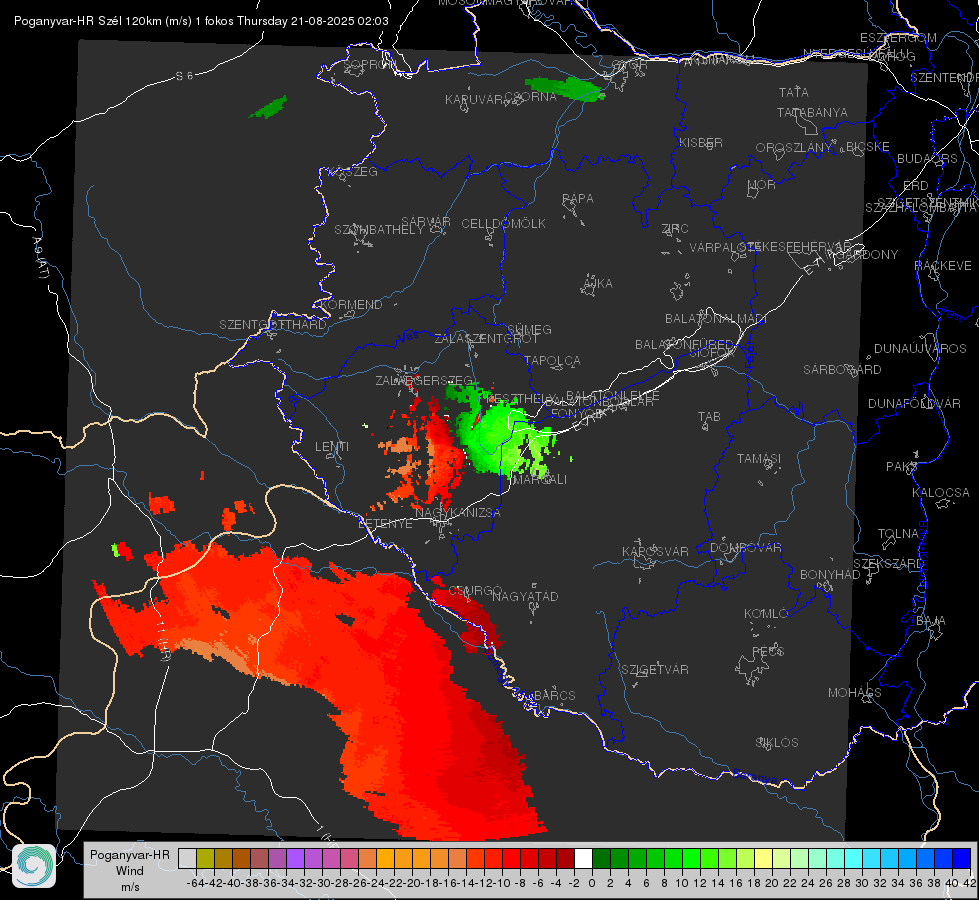
Task: Click the OROSZLANY city label
Action: click(x=794, y=147)
